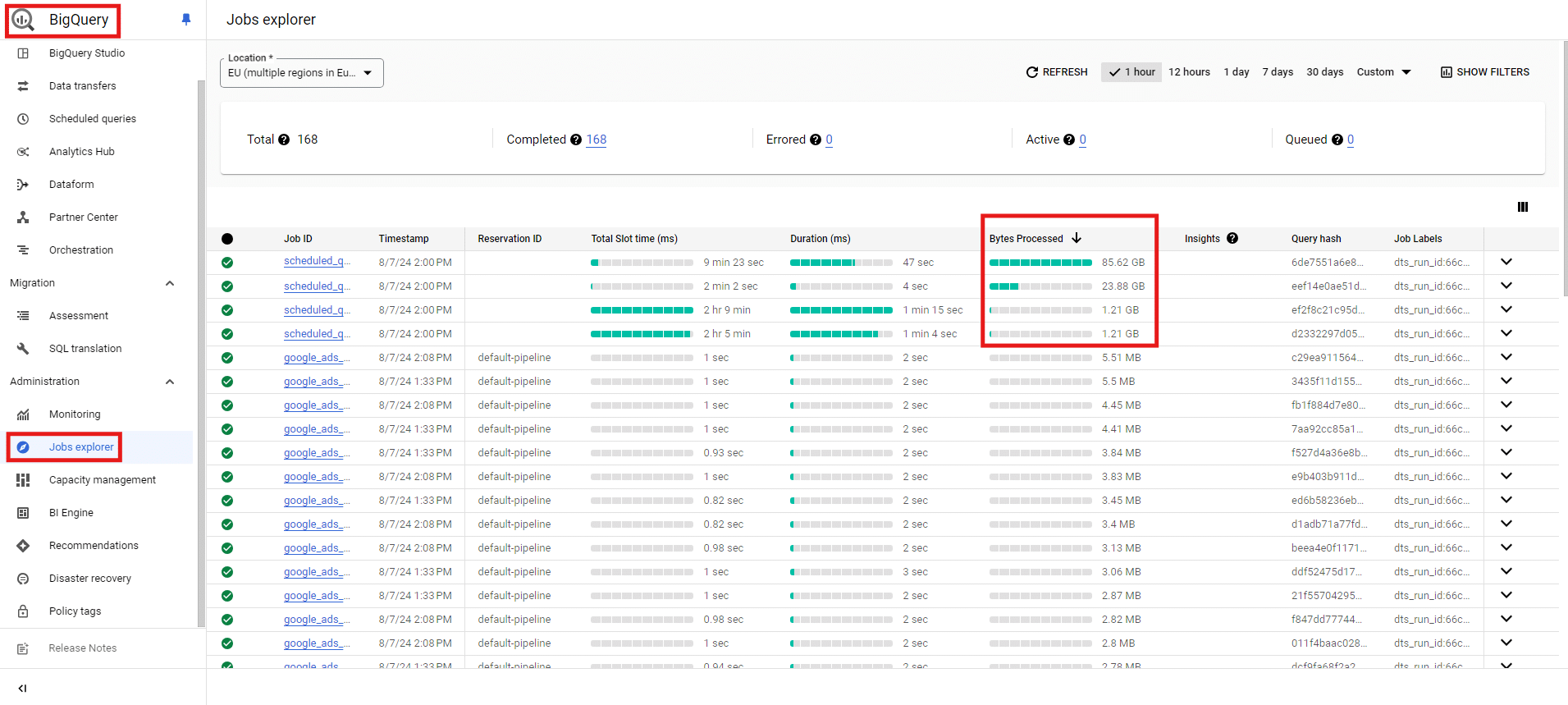Expand row with query hash ef2f8c21c95d
Screen dimensions: 1568x705
(1506, 309)
